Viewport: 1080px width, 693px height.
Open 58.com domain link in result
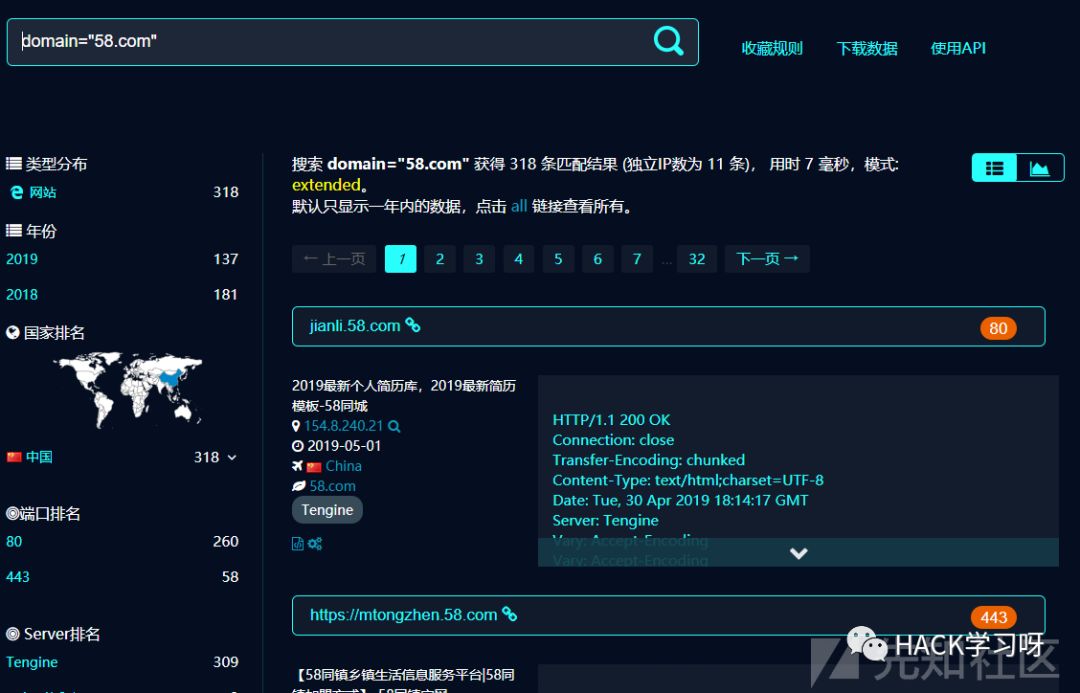point(333,486)
